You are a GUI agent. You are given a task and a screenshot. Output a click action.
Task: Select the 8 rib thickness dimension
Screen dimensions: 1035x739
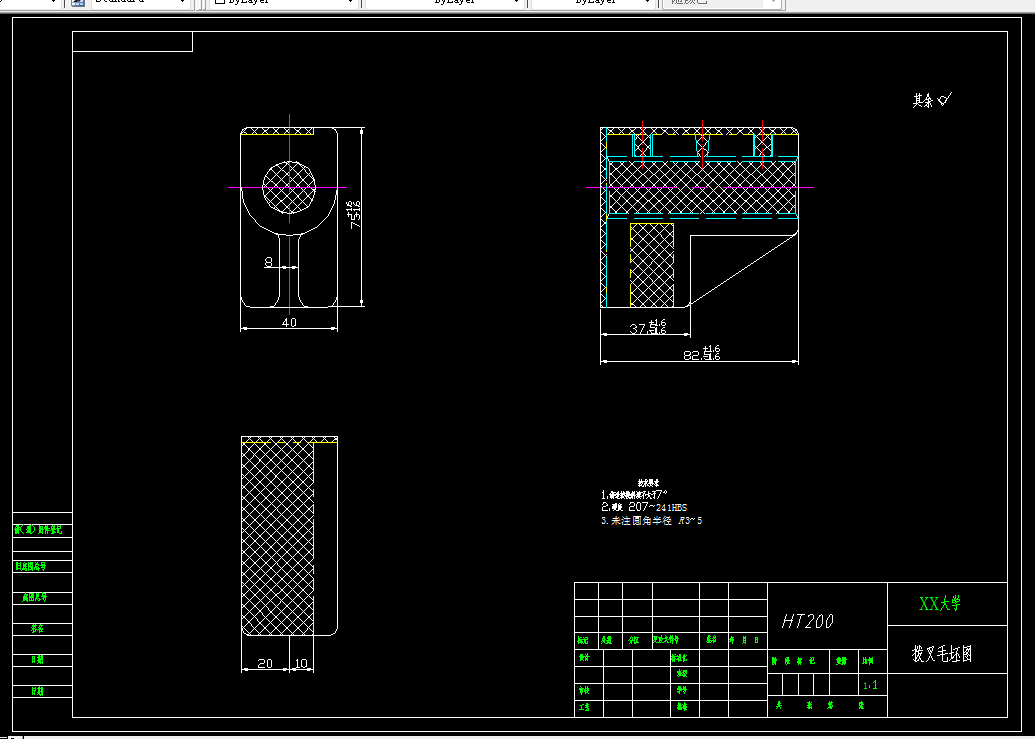269,262
